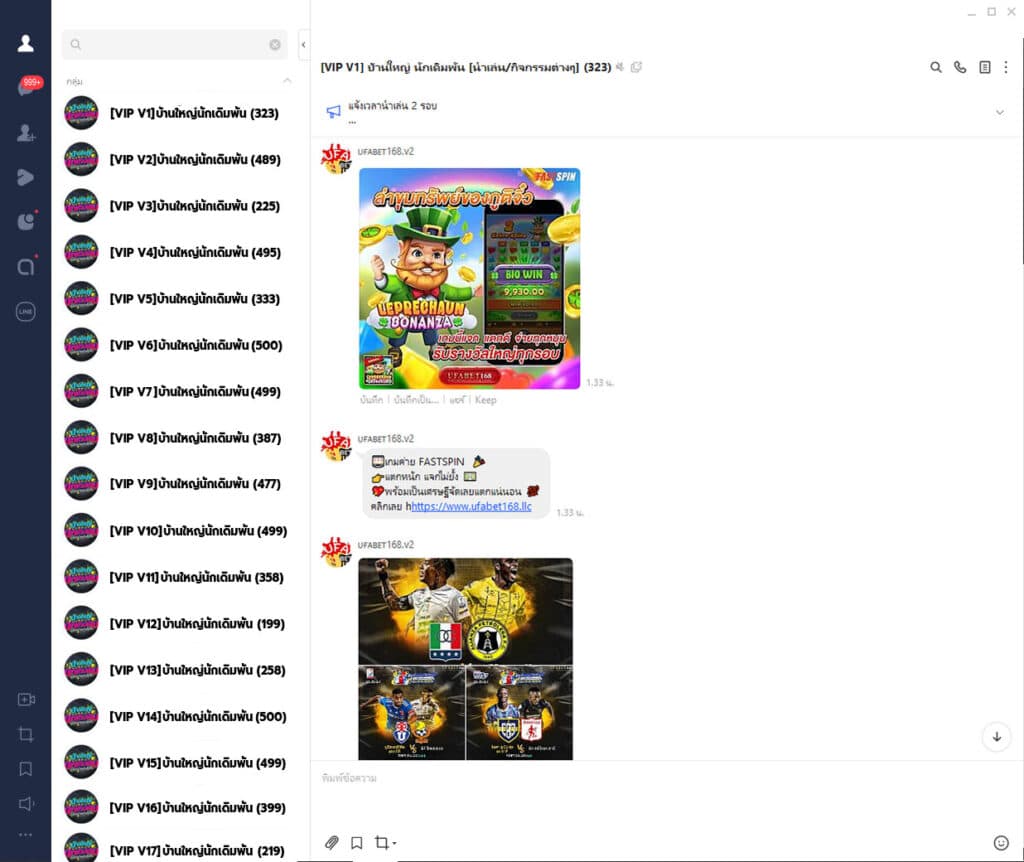The height and width of the screenshot is (862, 1024).
Task: Open chat [VIP V2] (489)
Action: (x=178, y=159)
